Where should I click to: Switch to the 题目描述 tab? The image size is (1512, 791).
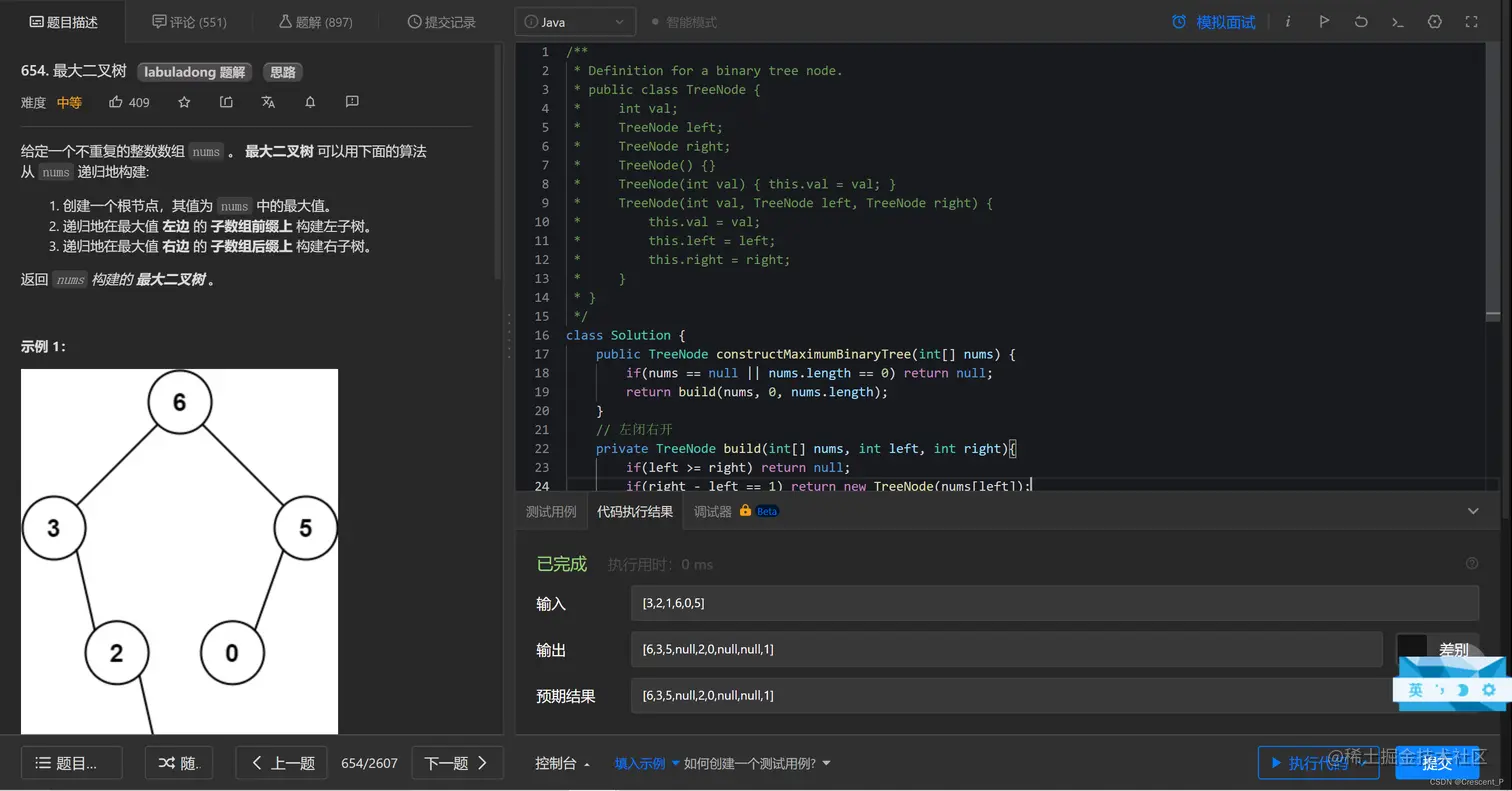[63, 21]
